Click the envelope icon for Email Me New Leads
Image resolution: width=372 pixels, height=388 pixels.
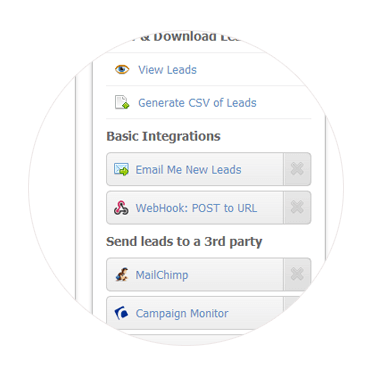coord(121,169)
